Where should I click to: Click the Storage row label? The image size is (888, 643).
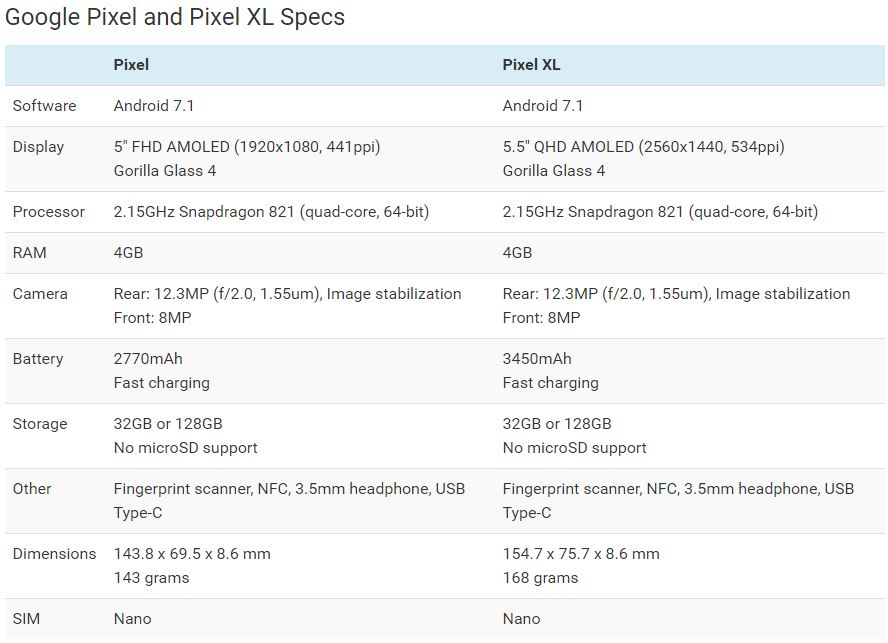40,424
